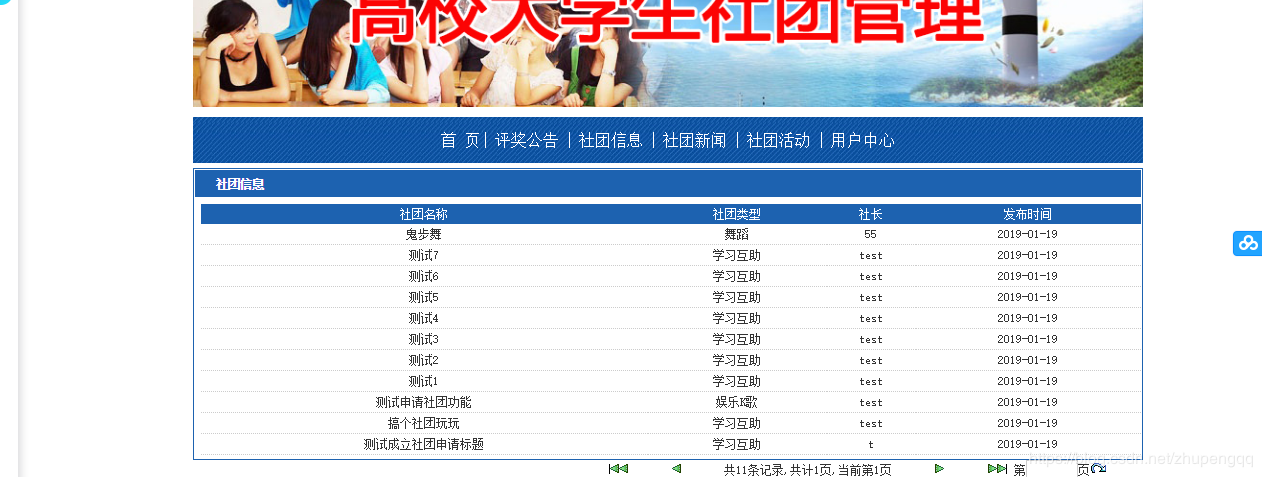Go to next page arrow
Image resolution: width=1262 pixels, height=477 pixels.
click(x=939, y=469)
